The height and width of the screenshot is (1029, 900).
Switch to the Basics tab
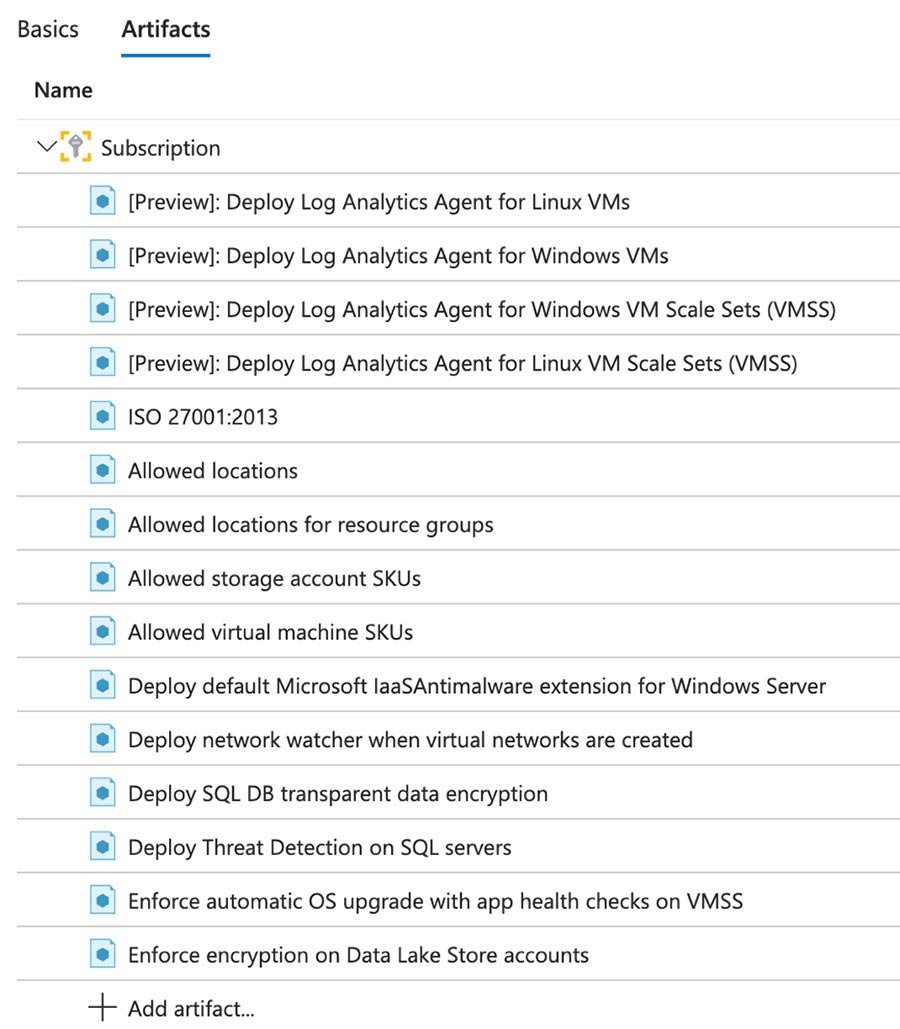pyautogui.click(x=47, y=29)
